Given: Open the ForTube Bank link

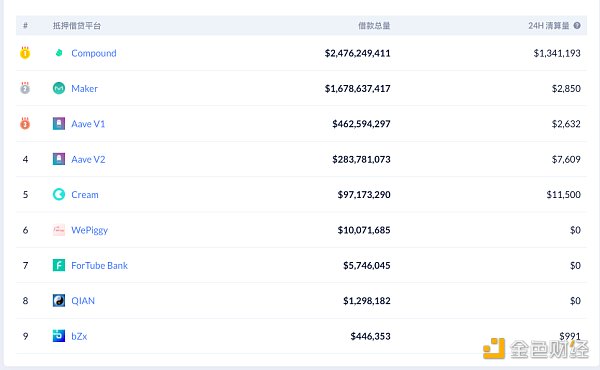Looking at the screenshot, I should 99,265.
